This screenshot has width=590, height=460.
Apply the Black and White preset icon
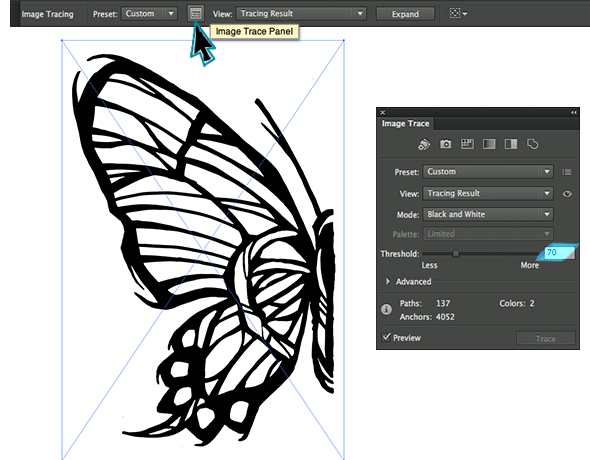click(511, 144)
